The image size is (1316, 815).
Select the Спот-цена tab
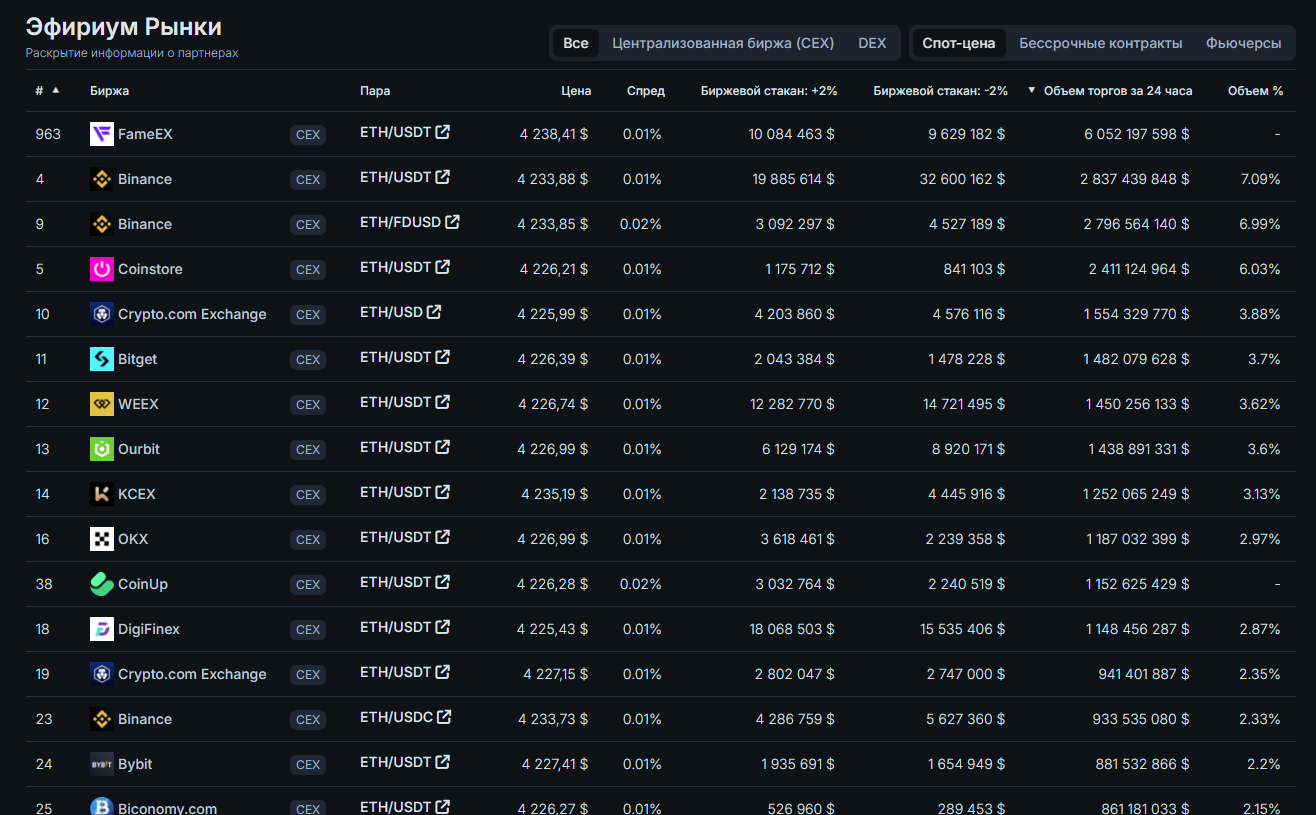(959, 43)
